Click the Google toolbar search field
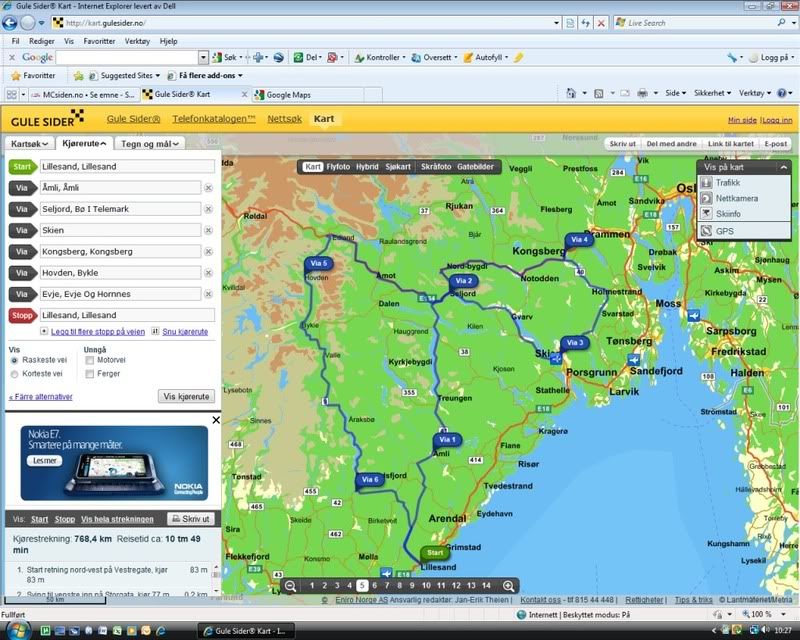The height and width of the screenshot is (640, 800). tap(127, 58)
